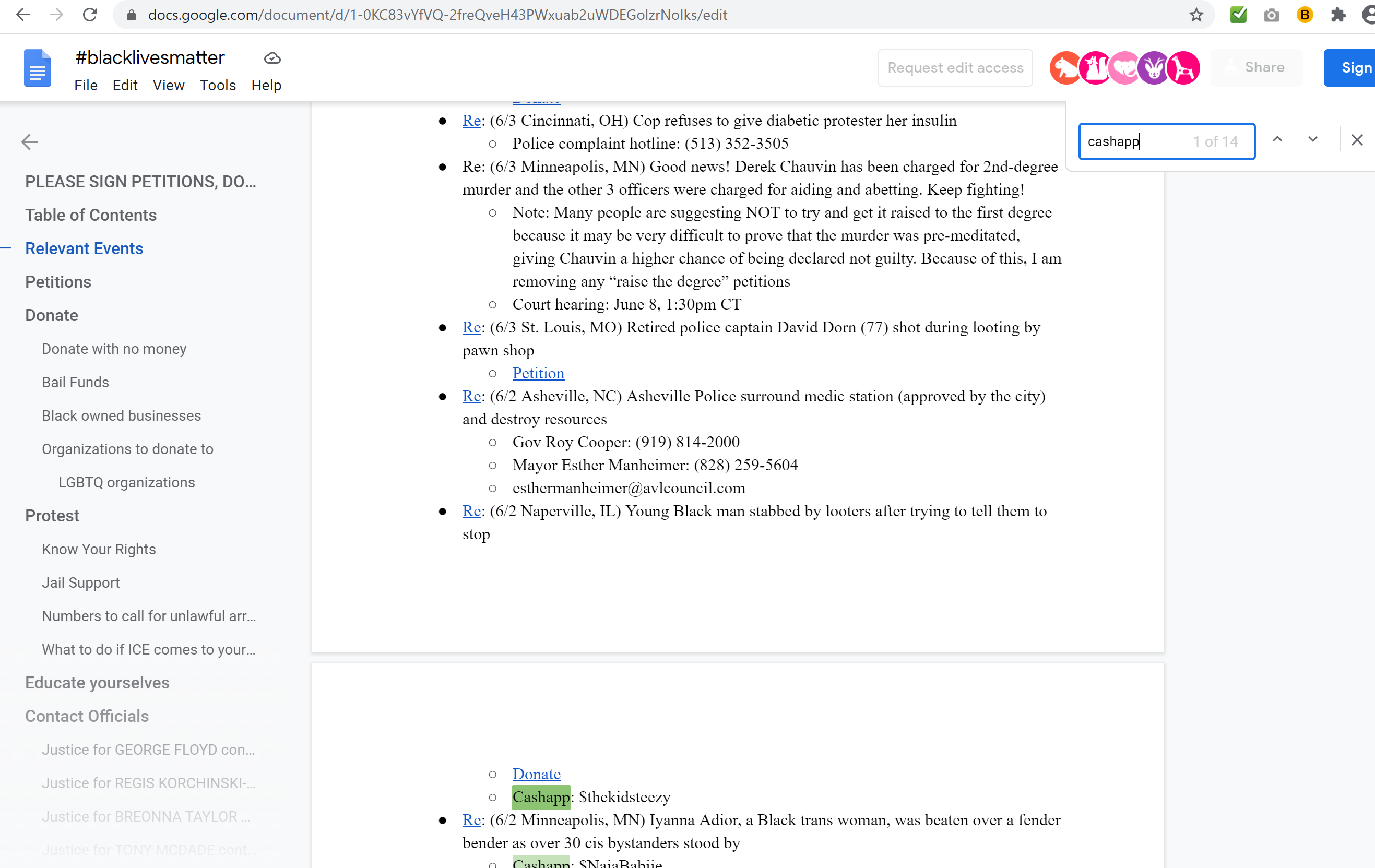Click the browser forward arrow
The image size is (1375, 868).
pos(56,15)
